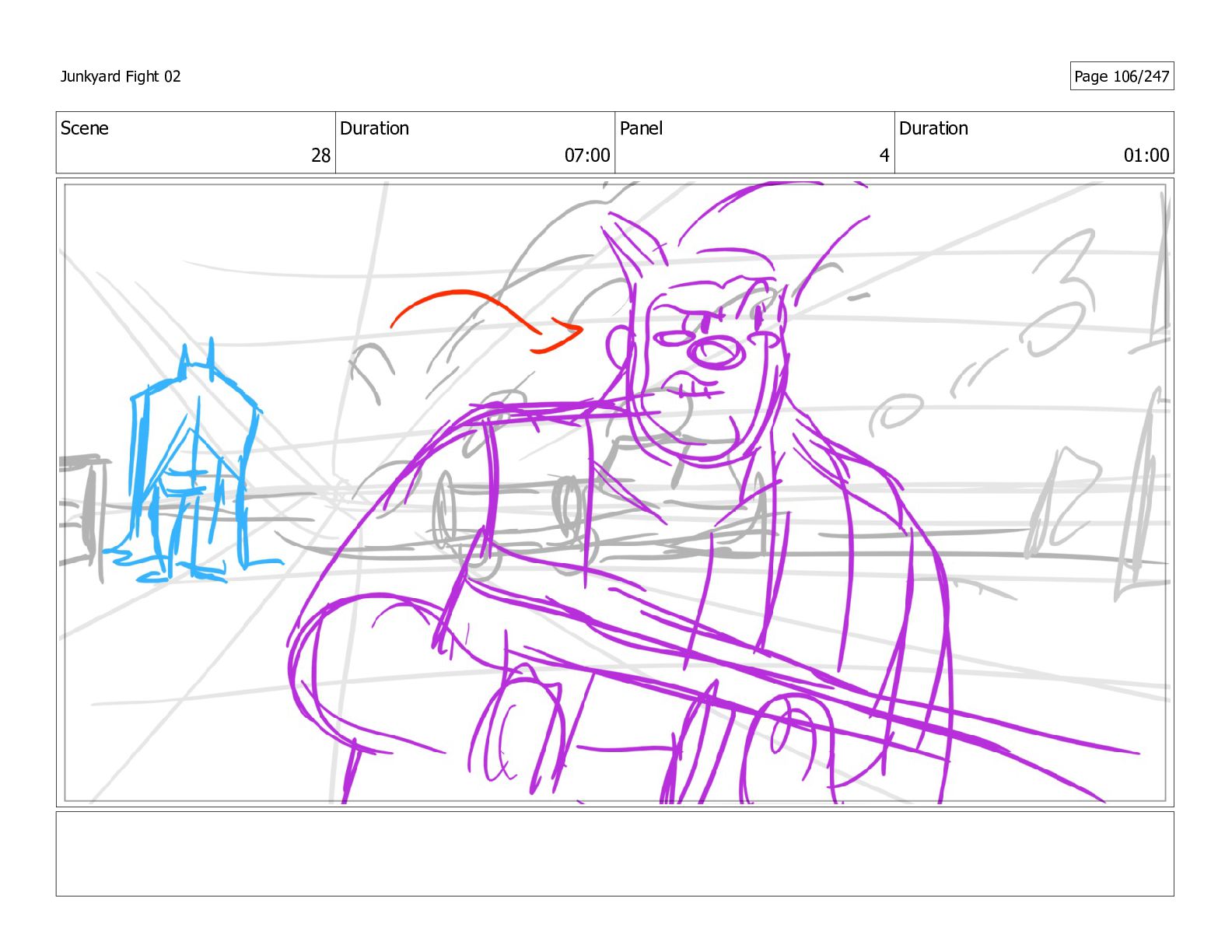This screenshot has height=952, width=1232.
Task: Click the panel duration value '01:00'
Action: click(x=1146, y=156)
